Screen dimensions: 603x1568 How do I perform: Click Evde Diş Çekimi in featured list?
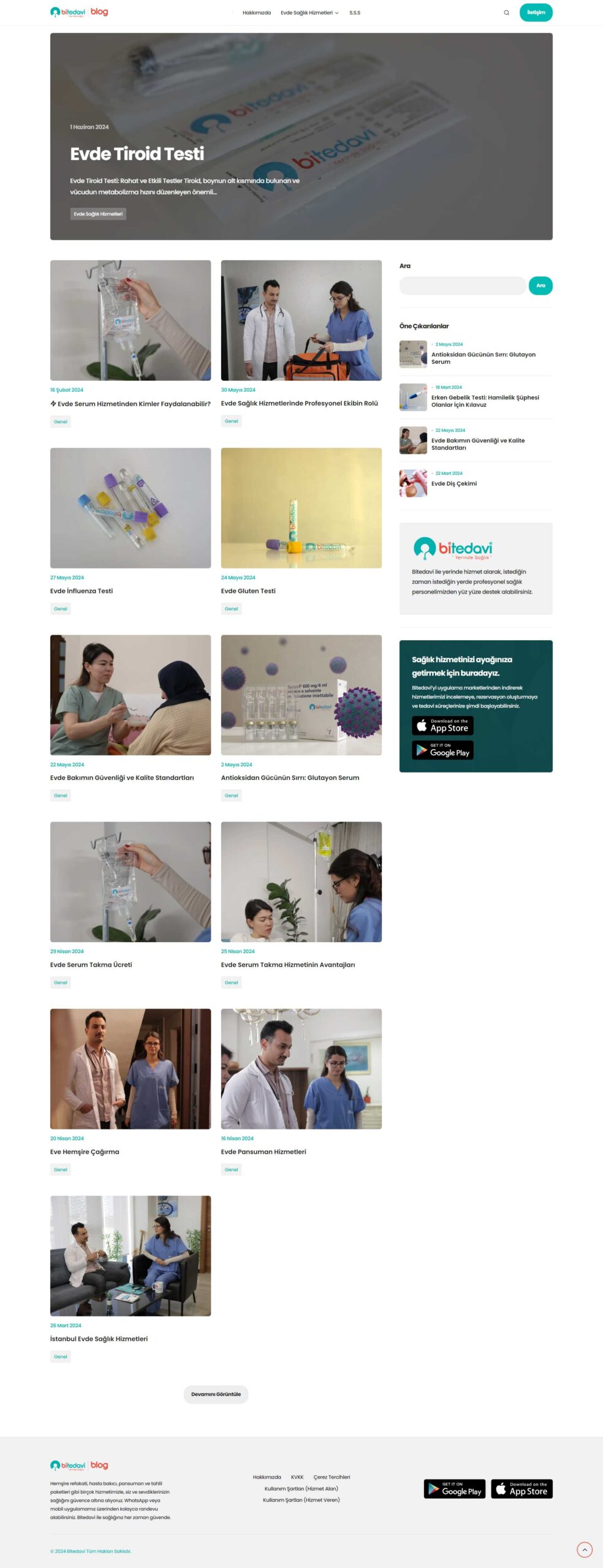click(454, 484)
